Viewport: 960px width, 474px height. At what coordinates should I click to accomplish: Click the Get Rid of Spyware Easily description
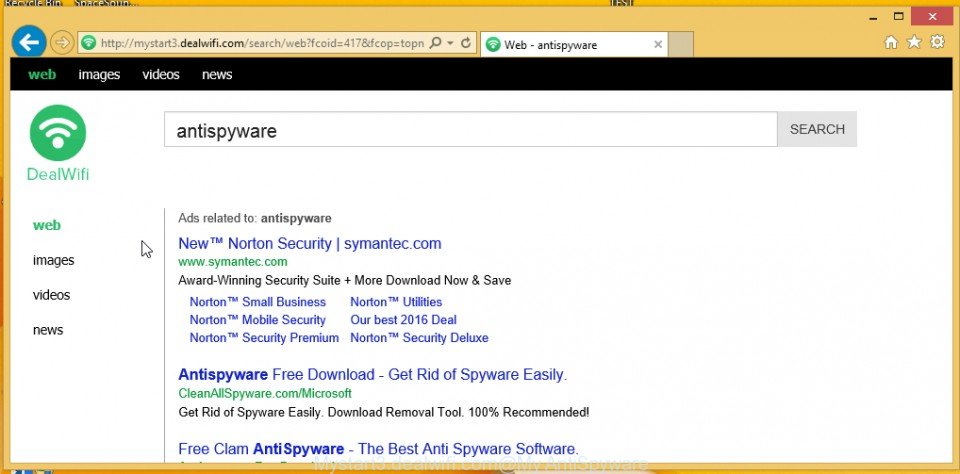point(383,412)
